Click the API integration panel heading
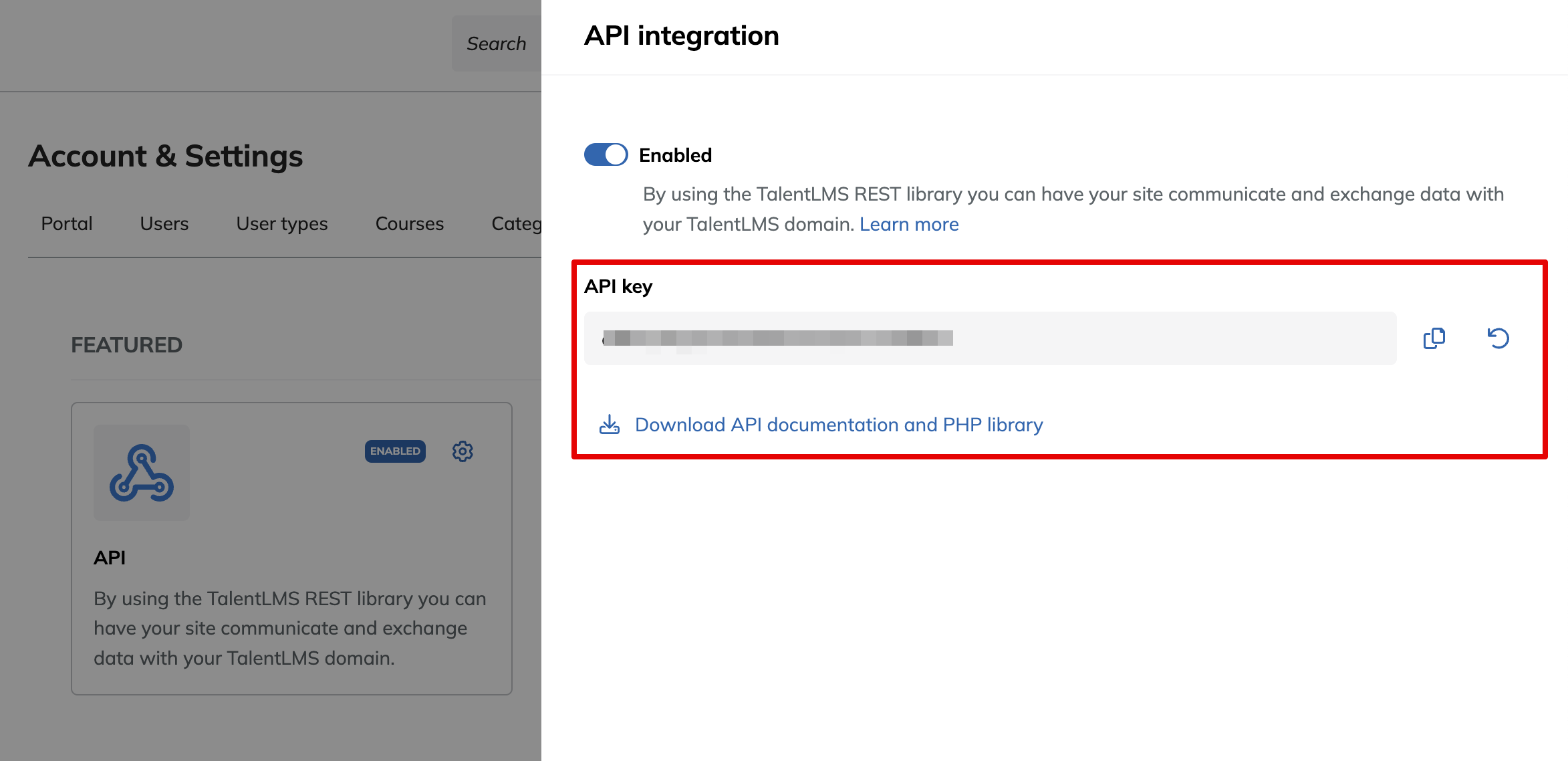 pos(681,35)
